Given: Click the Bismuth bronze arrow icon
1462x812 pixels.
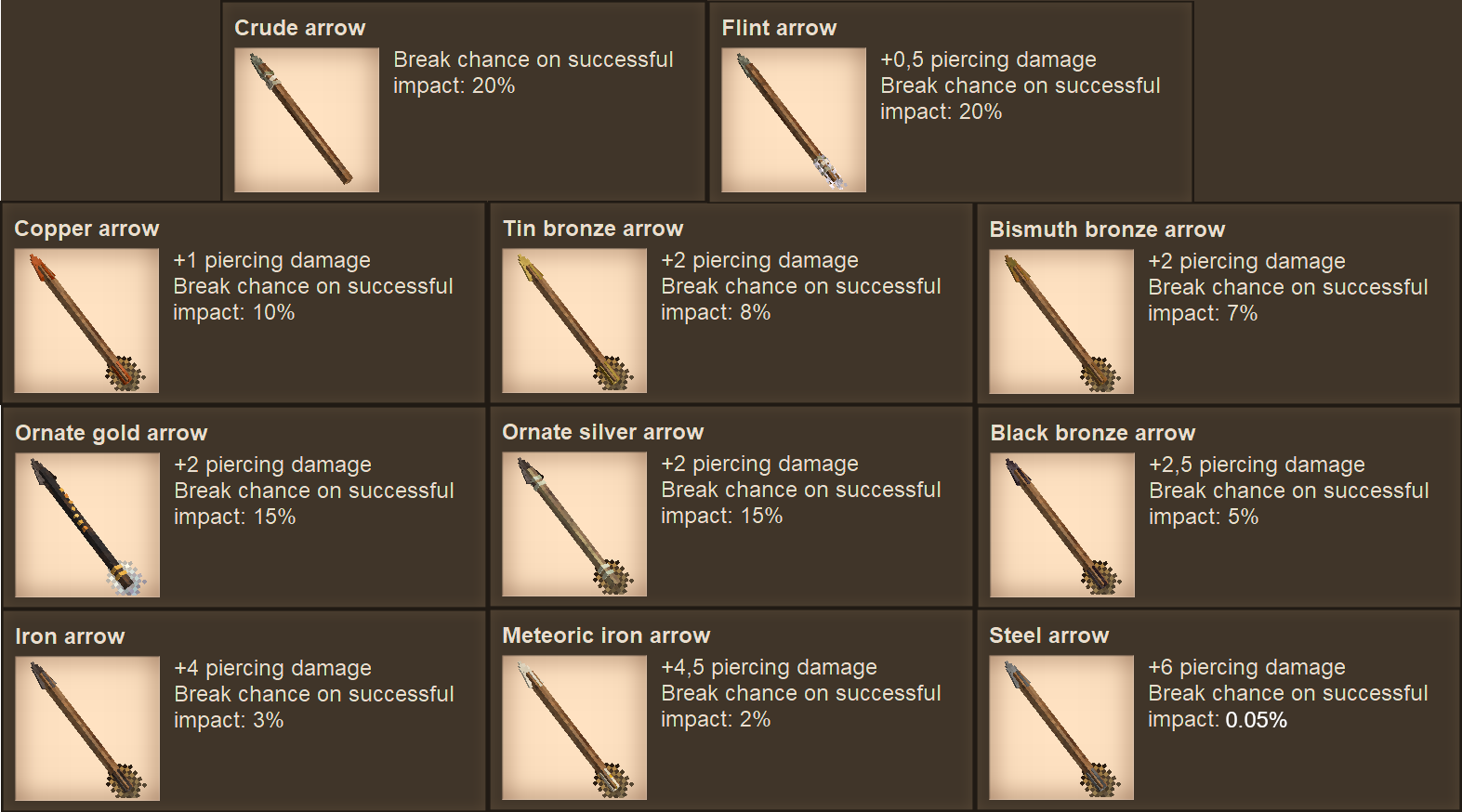Looking at the screenshot, I should [x=1061, y=321].
